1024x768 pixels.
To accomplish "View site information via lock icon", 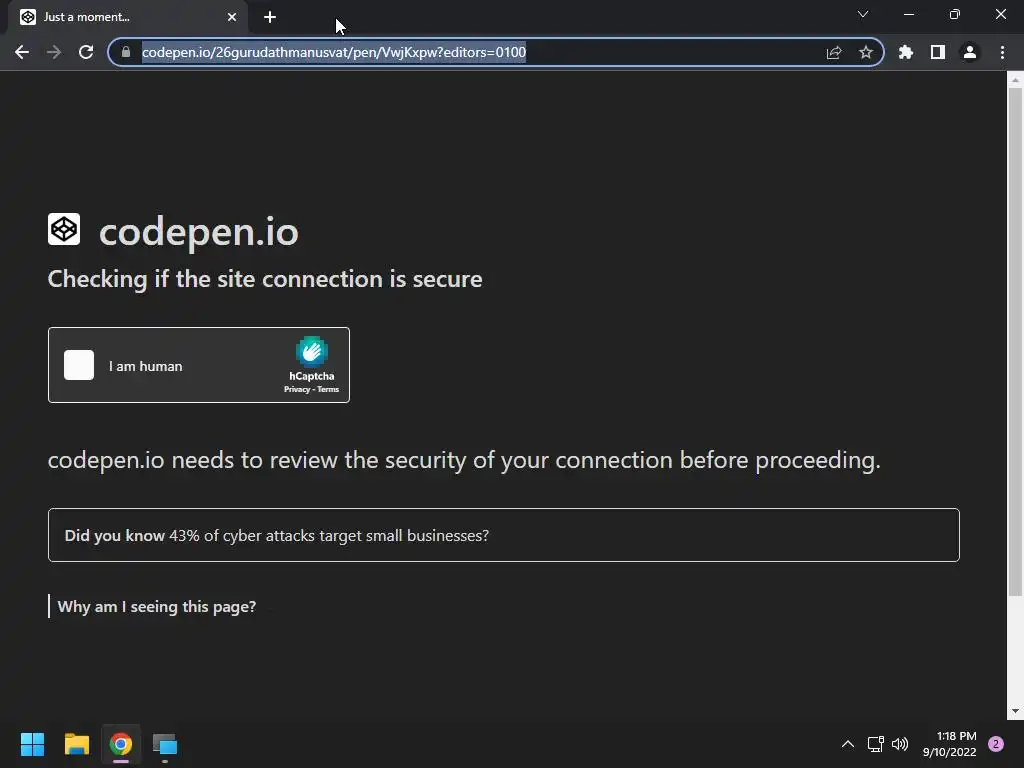I will pyautogui.click(x=126, y=52).
